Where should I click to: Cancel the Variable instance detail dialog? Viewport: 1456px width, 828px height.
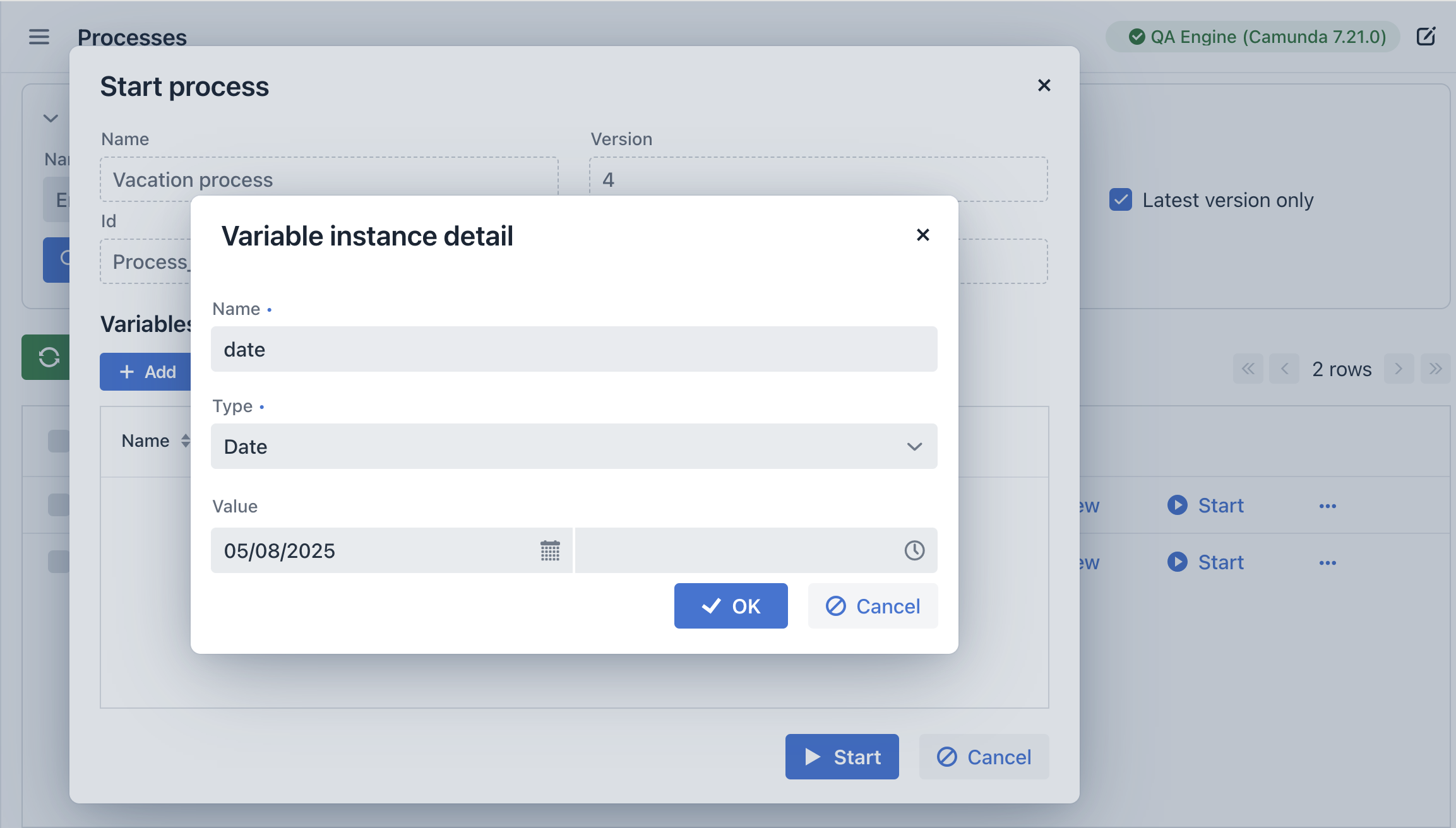pyautogui.click(x=873, y=606)
